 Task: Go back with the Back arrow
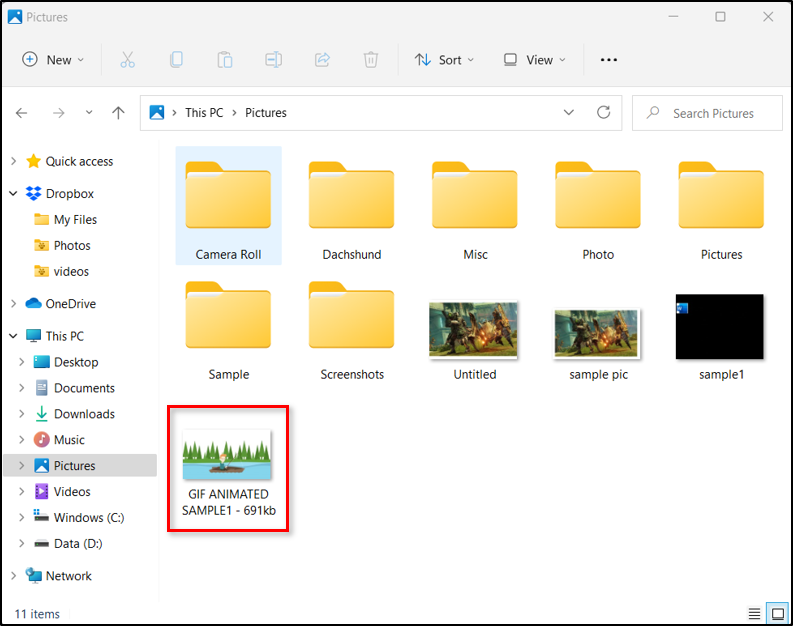[22, 113]
